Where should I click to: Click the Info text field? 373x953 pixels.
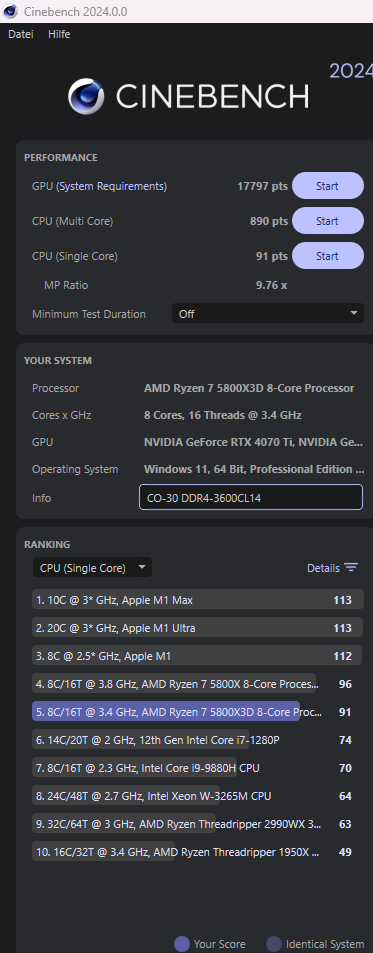[251, 497]
